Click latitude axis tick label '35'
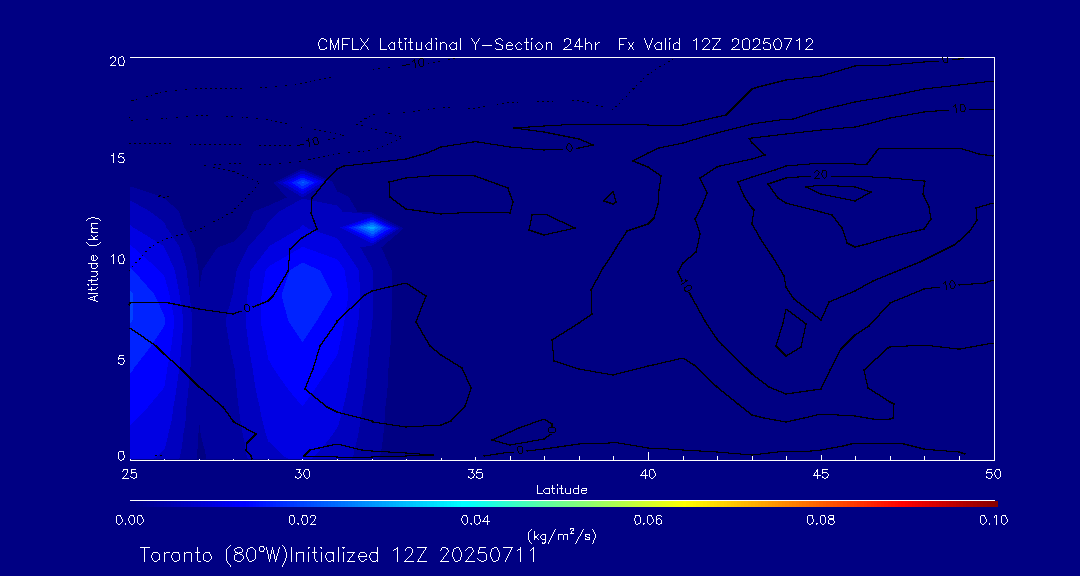 coord(475,473)
